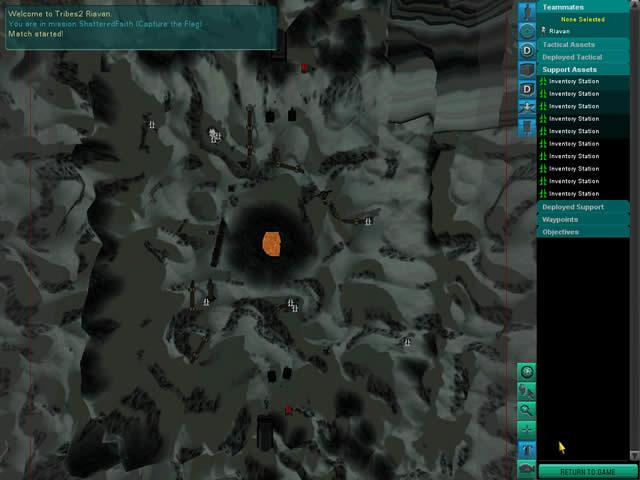
Task: Click the compass circle tool icon
Action: (x=527, y=372)
